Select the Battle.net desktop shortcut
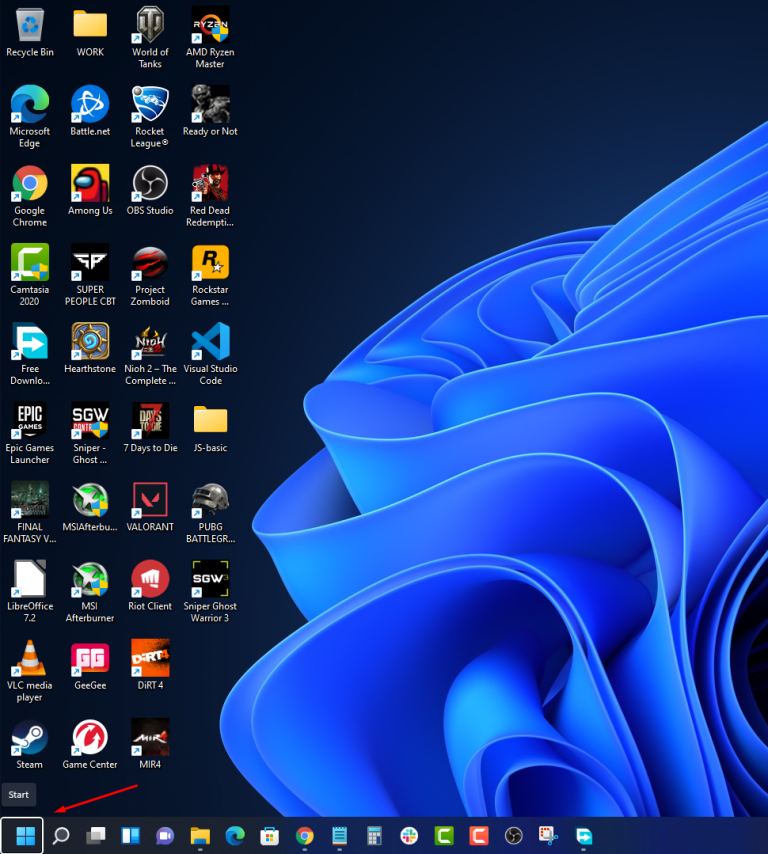Viewport: 768px width, 854px height. [90, 112]
